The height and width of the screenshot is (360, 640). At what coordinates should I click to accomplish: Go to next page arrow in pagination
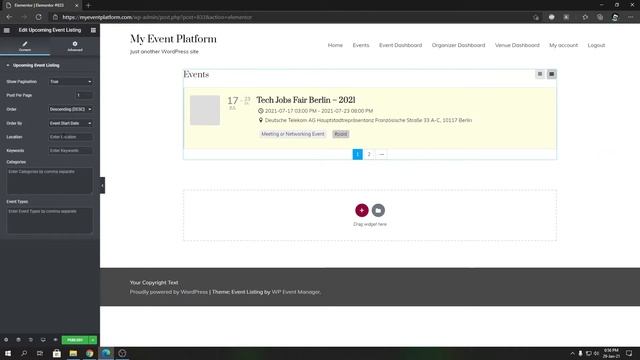(x=381, y=154)
